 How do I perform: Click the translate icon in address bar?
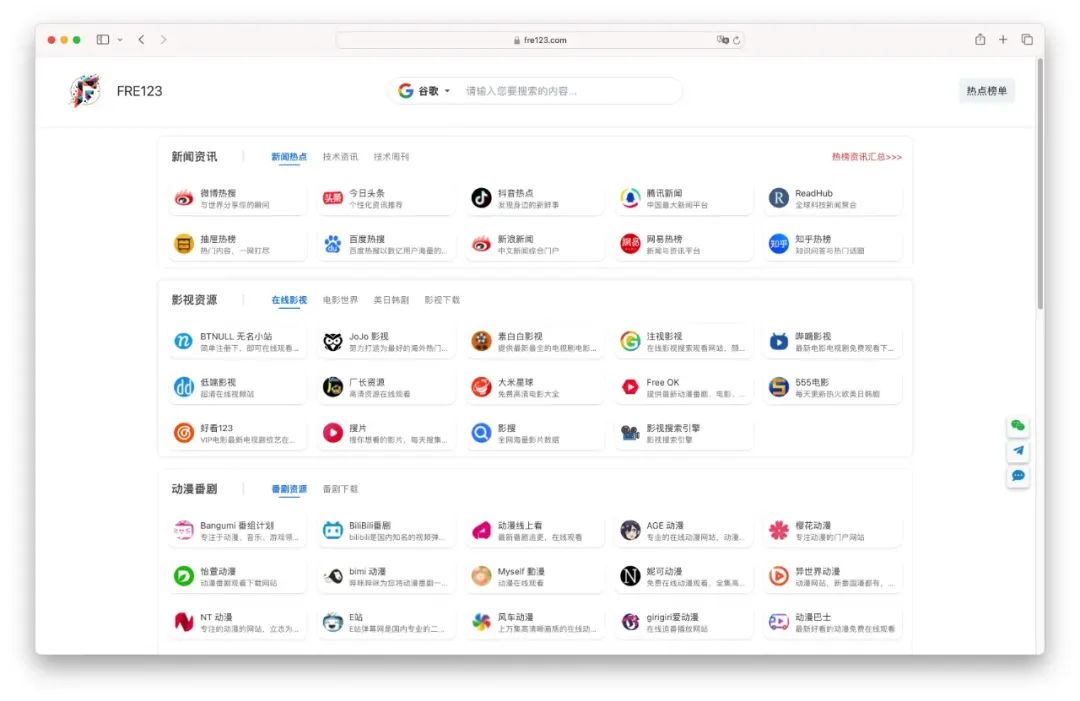tap(722, 40)
